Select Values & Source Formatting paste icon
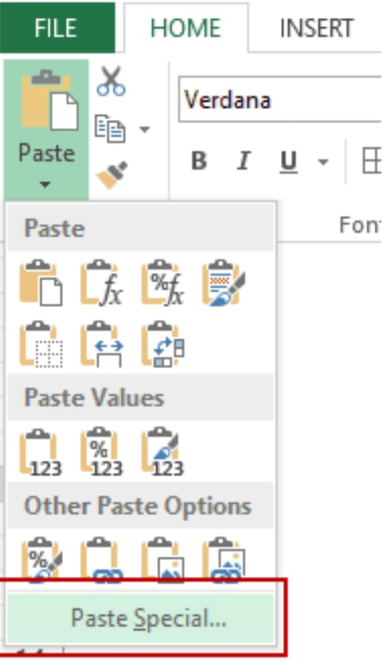 (163, 452)
